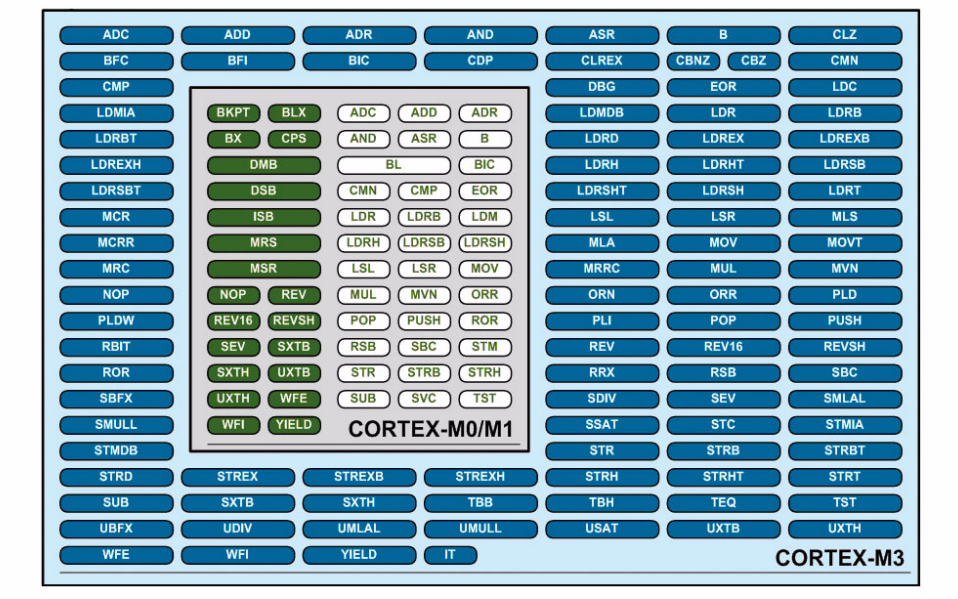
Task: Click the "MRC" instruction pill
Action: point(116,269)
